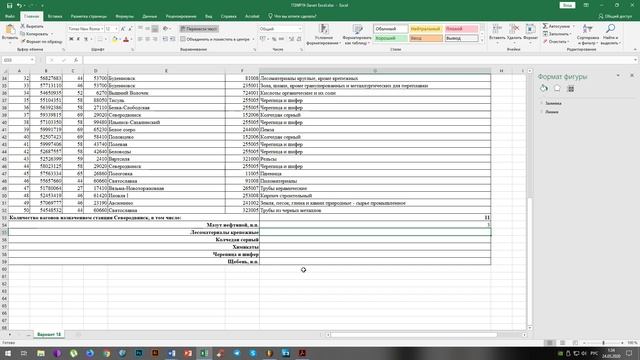Open Format as Table dropdown
640x360 pixels.
click(x=357, y=34)
